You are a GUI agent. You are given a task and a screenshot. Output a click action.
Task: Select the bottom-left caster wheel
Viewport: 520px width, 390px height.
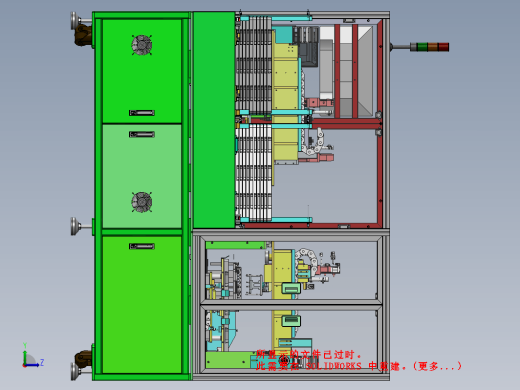83,358
